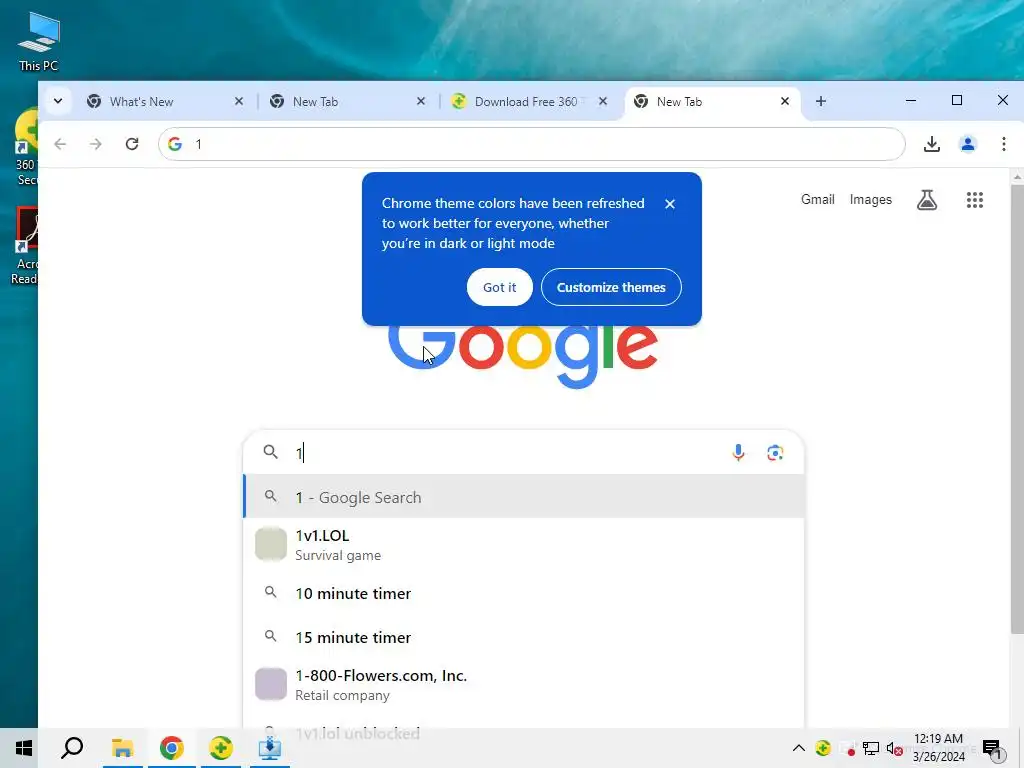Select 1-800-Flowers.com, Inc. suggestion

click(524, 684)
